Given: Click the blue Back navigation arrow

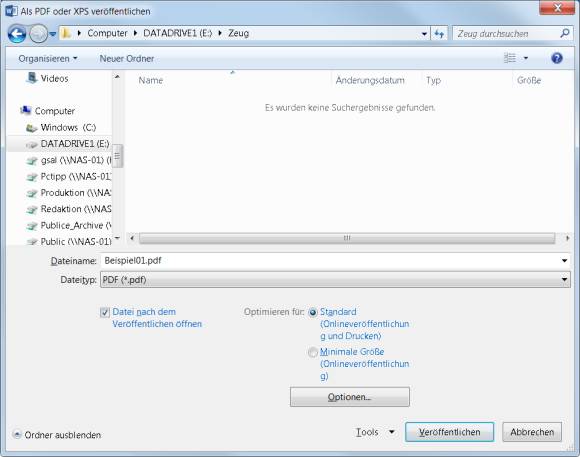Looking at the screenshot, I should [17, 34].
